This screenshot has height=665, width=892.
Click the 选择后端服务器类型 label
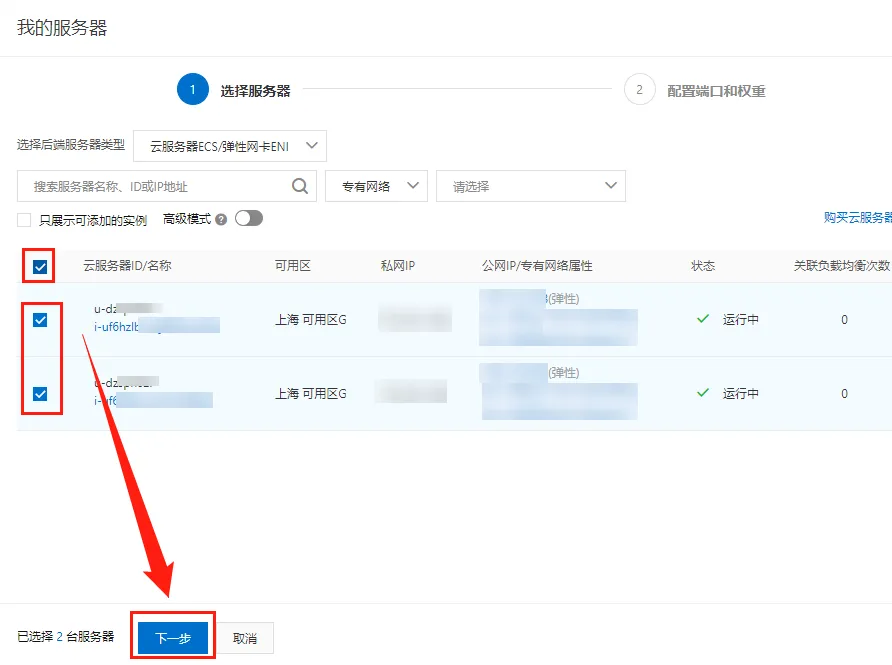pyautogui.click(x=71, y=145)
